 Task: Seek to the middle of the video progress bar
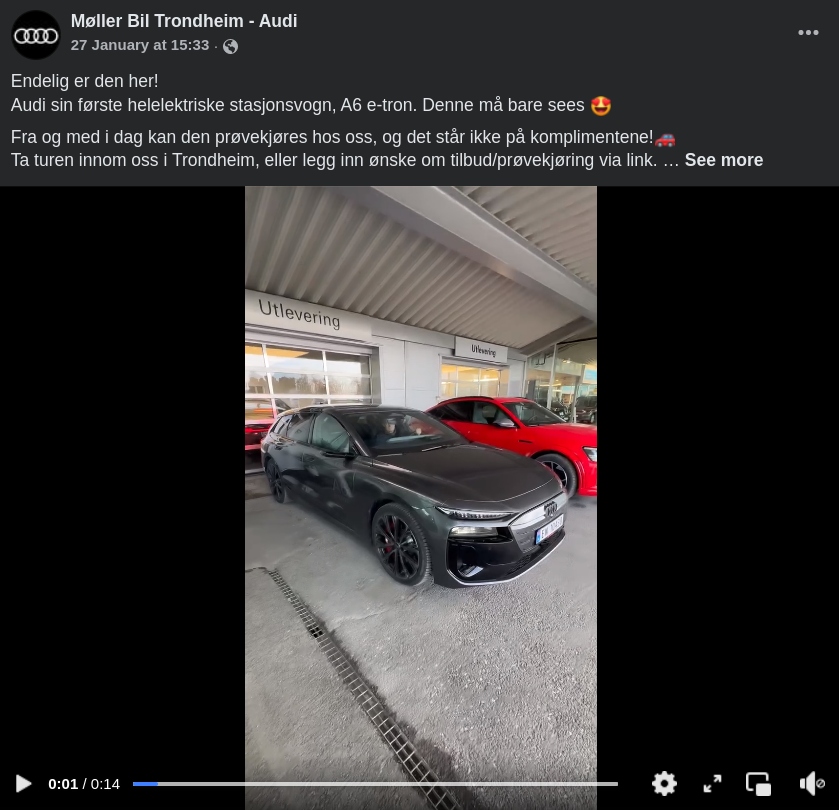375,784
